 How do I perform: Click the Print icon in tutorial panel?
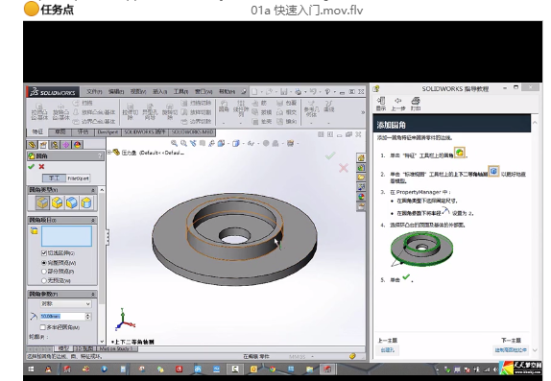point(415,104)
